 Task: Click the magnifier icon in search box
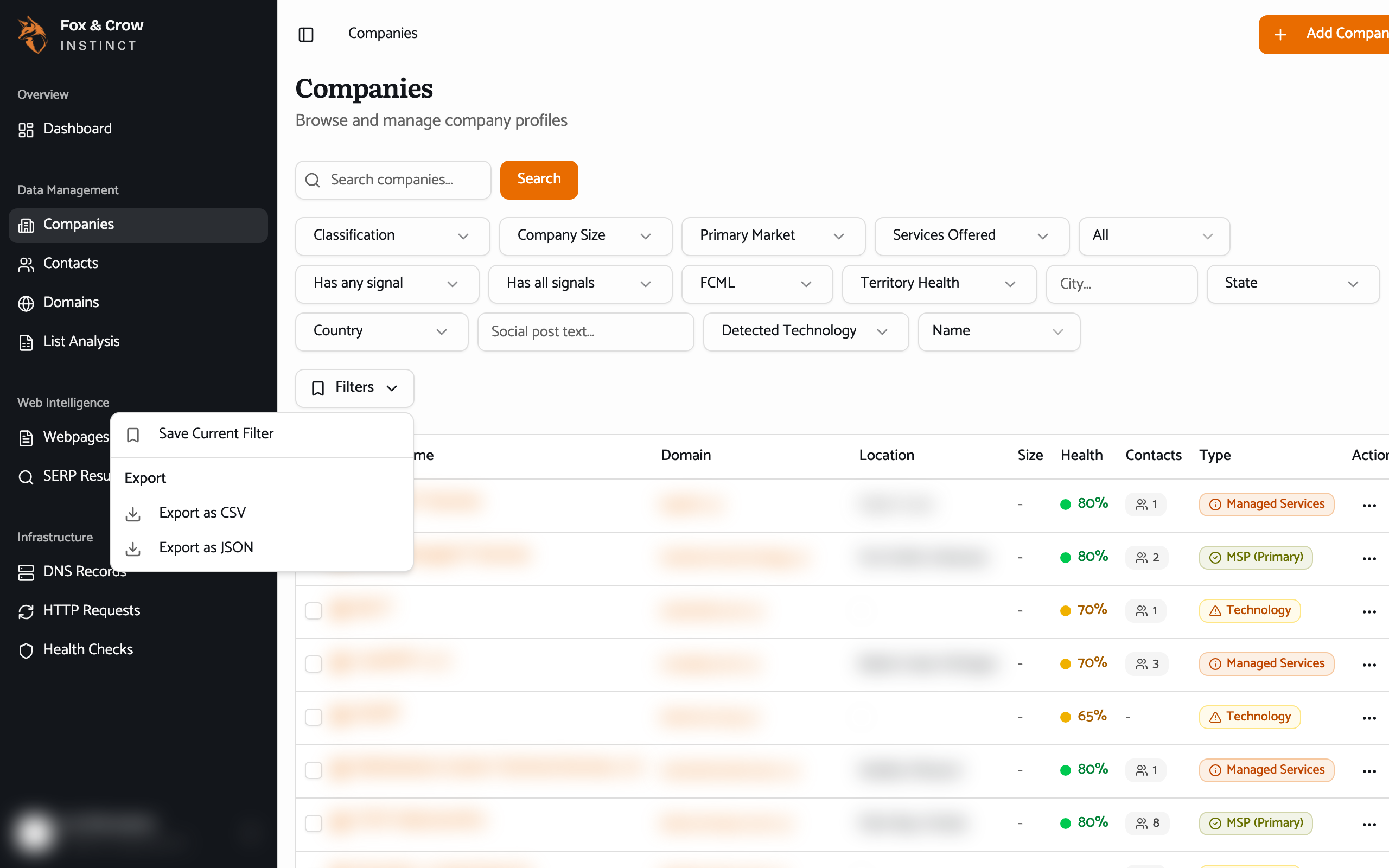(x=312, y=180)
